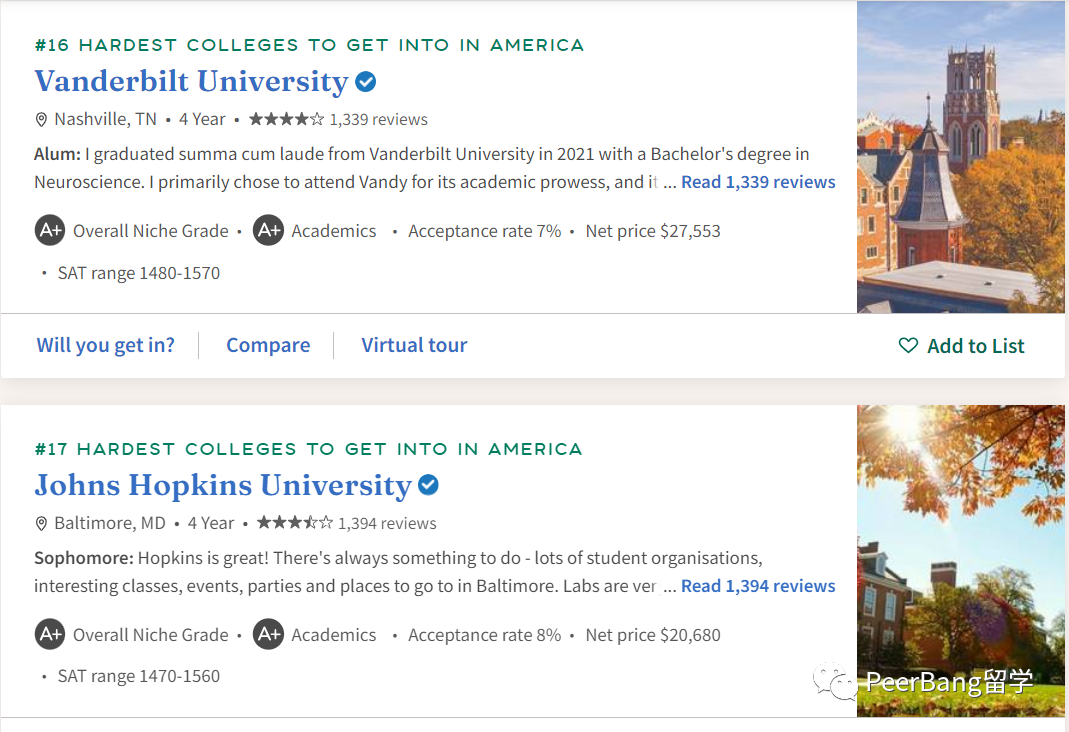Click Vanderbilt verified checkmark badge
The width and height of the screenshot is (1069, 732).
[x=366, y=82]
